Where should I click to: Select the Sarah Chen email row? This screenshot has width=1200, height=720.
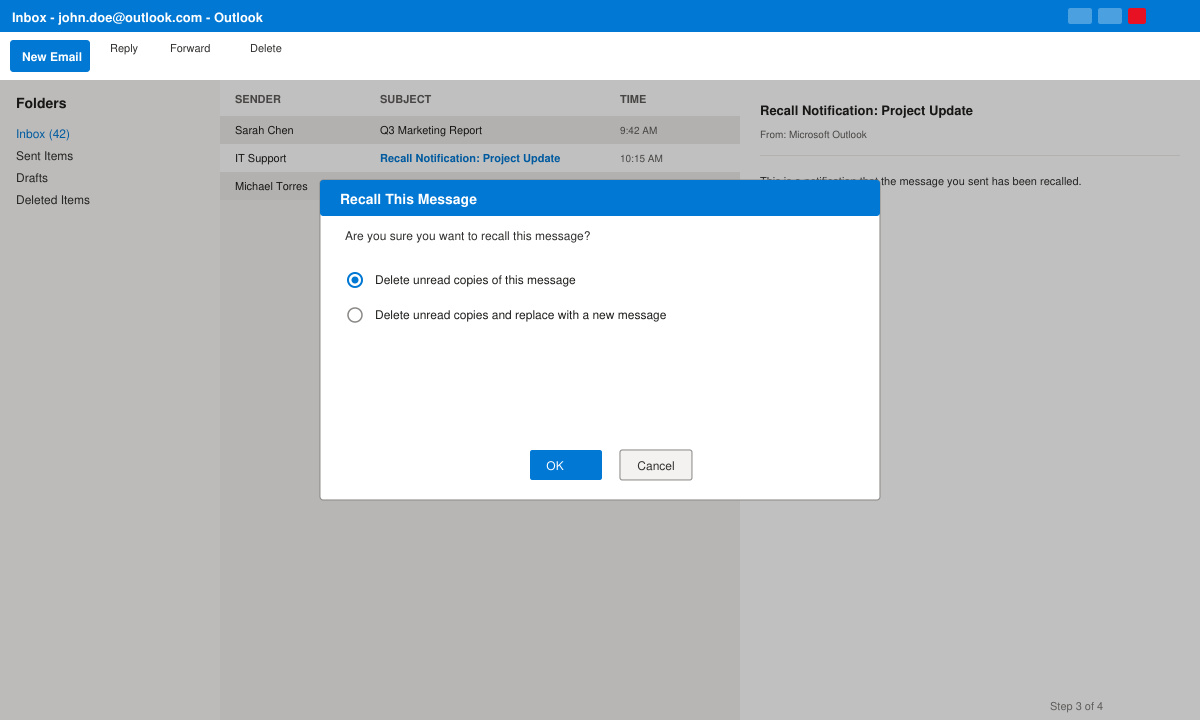(480, 130)
